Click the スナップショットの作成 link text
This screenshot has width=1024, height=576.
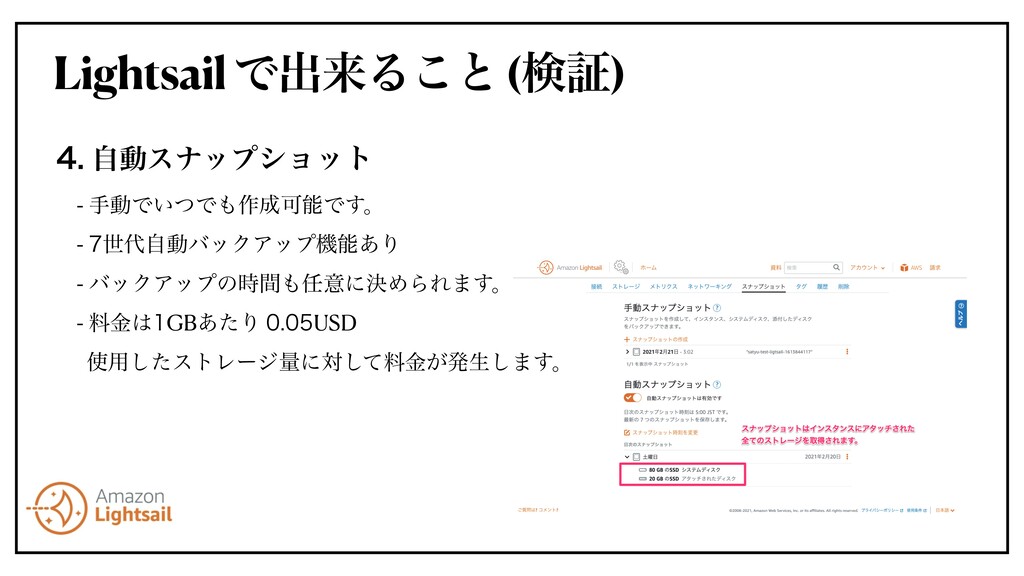pos(660,340)
